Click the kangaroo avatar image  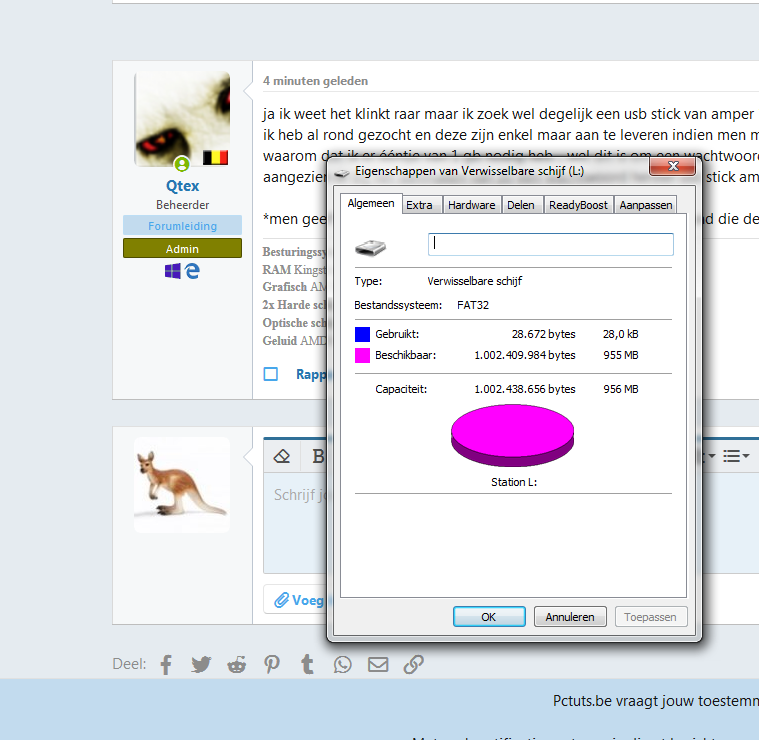pos(182,485)
